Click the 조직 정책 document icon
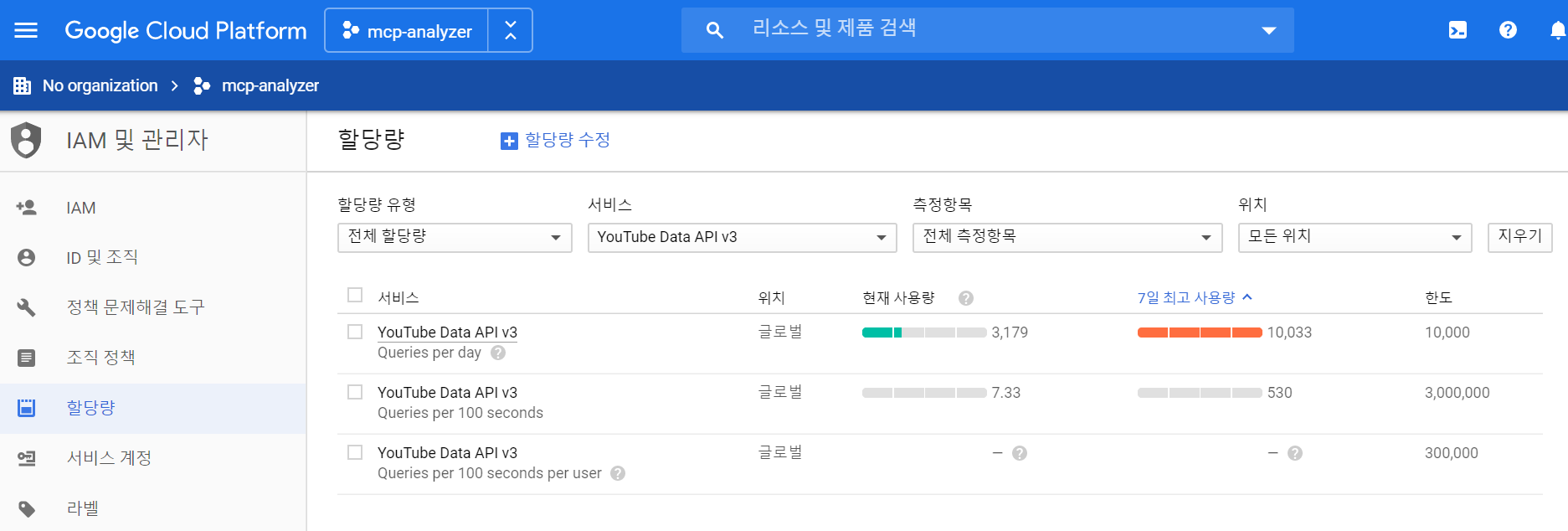1568x531 pixels. (x=26, y=358)
